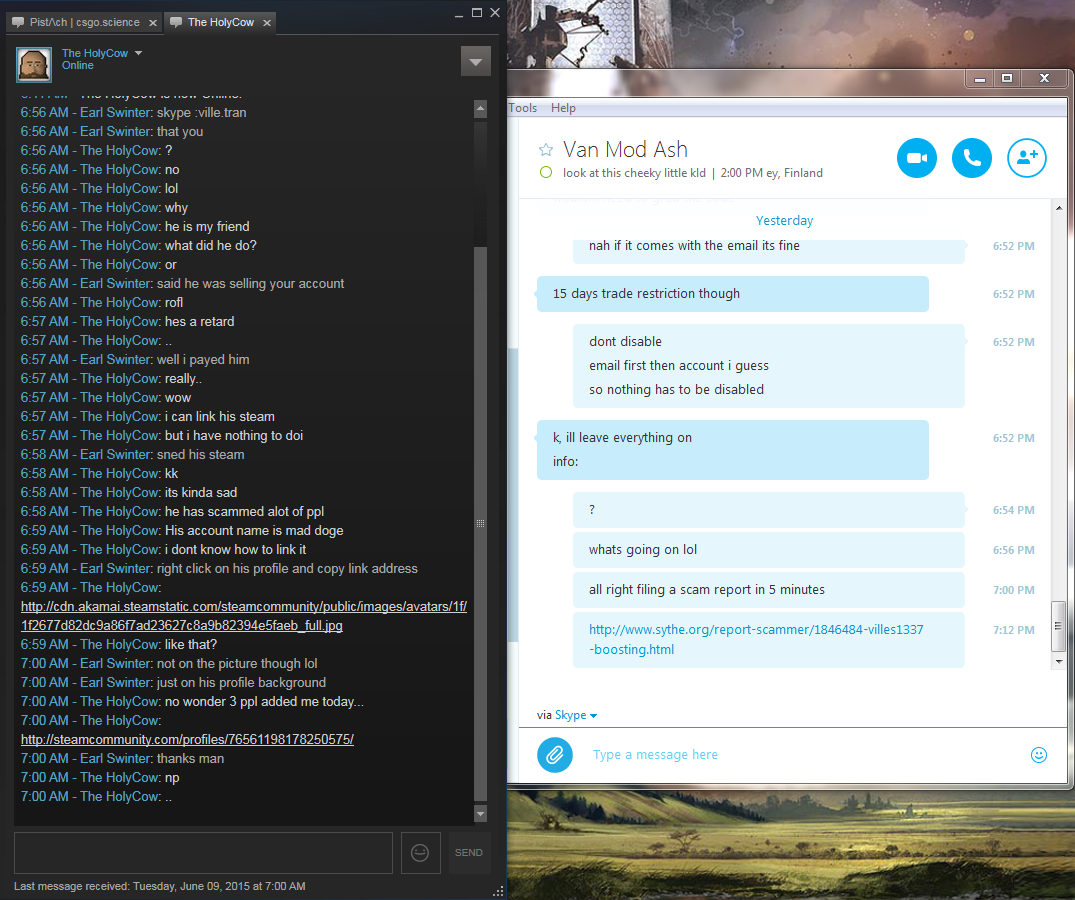Screen dimensions: 1075x900
Task: Minimize the Steam chat window
Action: coord(459,13)
